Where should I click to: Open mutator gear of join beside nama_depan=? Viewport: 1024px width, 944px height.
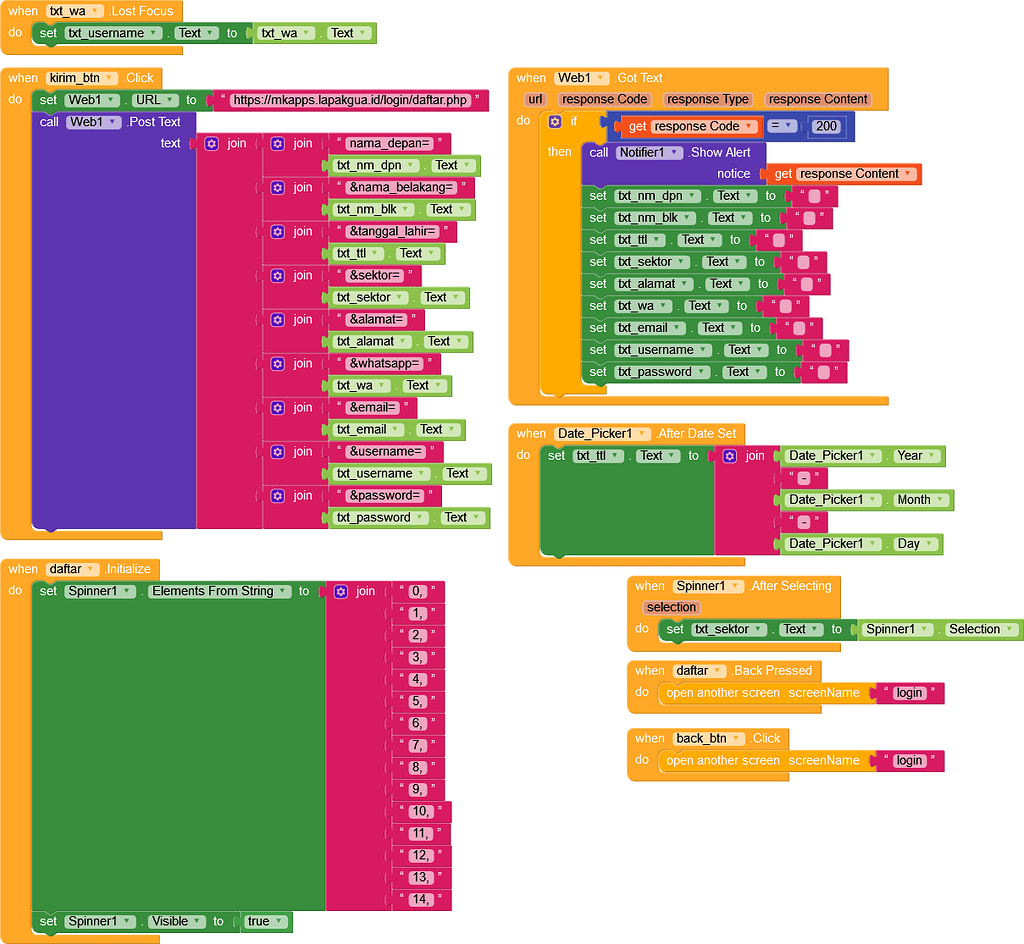click(278, 144)
